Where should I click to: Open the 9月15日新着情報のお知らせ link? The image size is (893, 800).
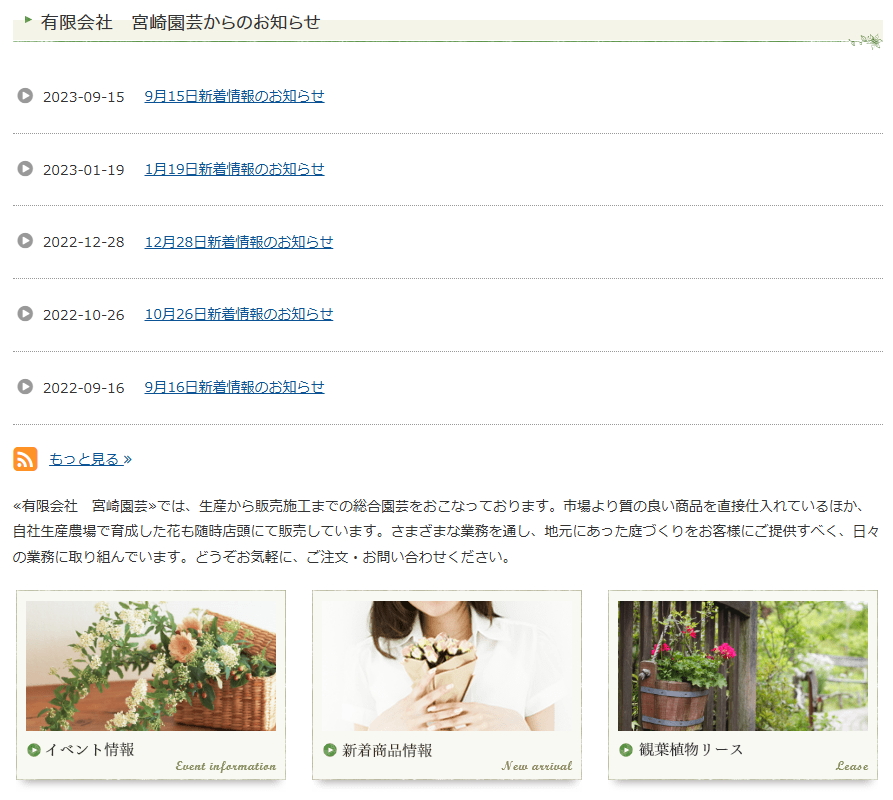coord(235,96)
